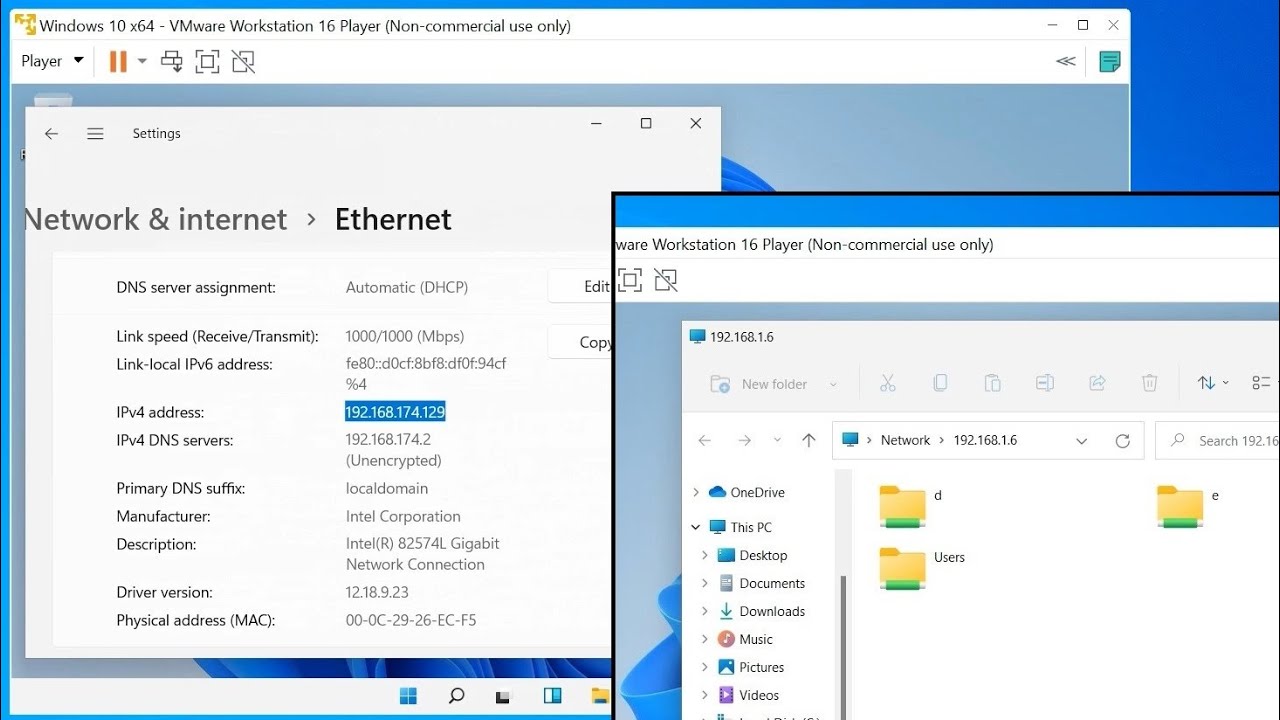This screenshot has width=1280, height=720.
Task: Expand the Desktop tree node
Action: [704, 555]
